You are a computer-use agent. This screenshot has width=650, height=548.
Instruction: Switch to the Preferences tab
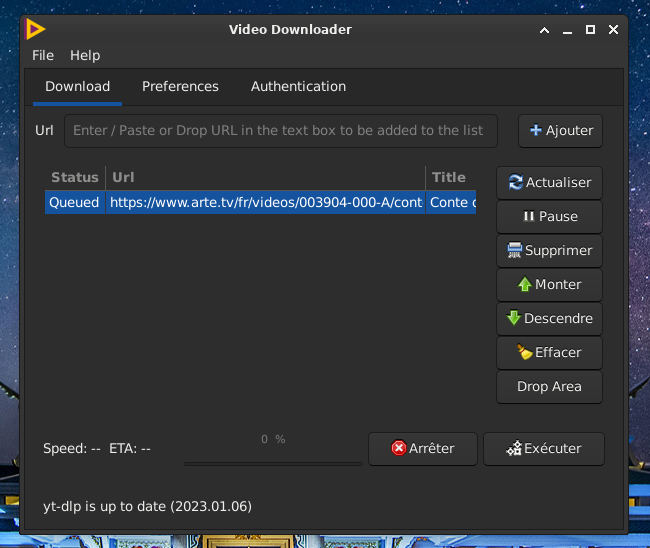[180, 86]
